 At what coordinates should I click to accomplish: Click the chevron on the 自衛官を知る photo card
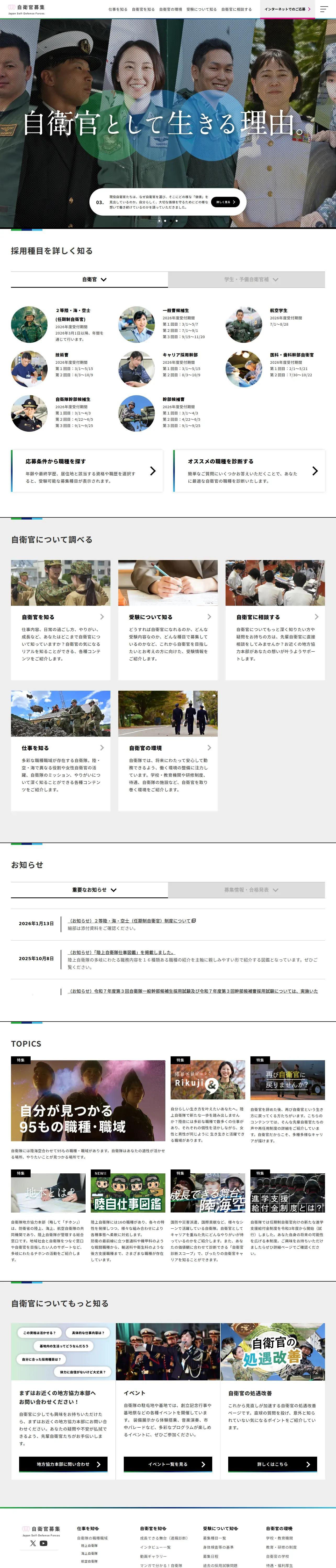[102, 616]
